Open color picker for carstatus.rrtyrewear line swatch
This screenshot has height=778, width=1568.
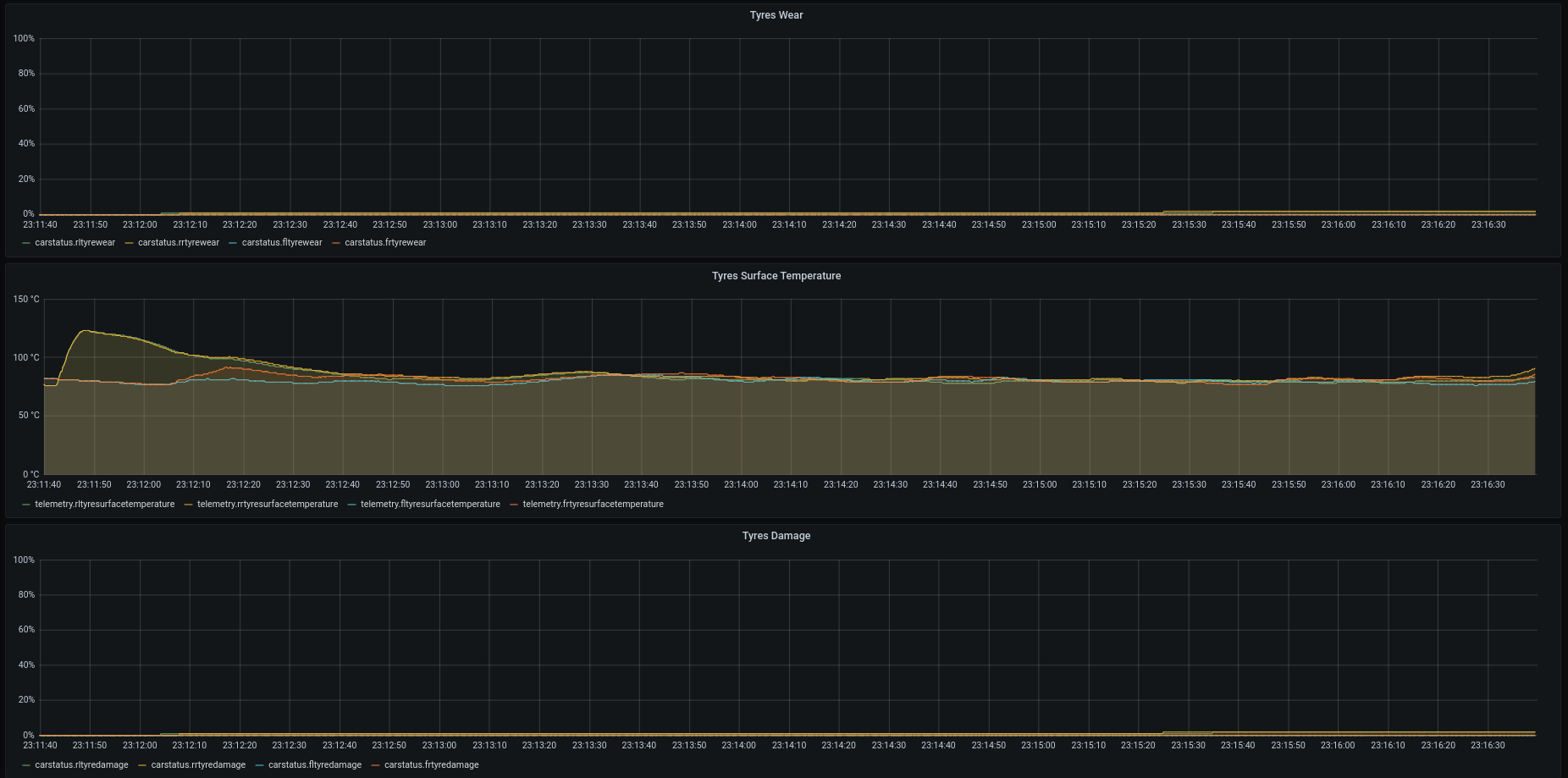pyautogui.click(x=130, y=243)
